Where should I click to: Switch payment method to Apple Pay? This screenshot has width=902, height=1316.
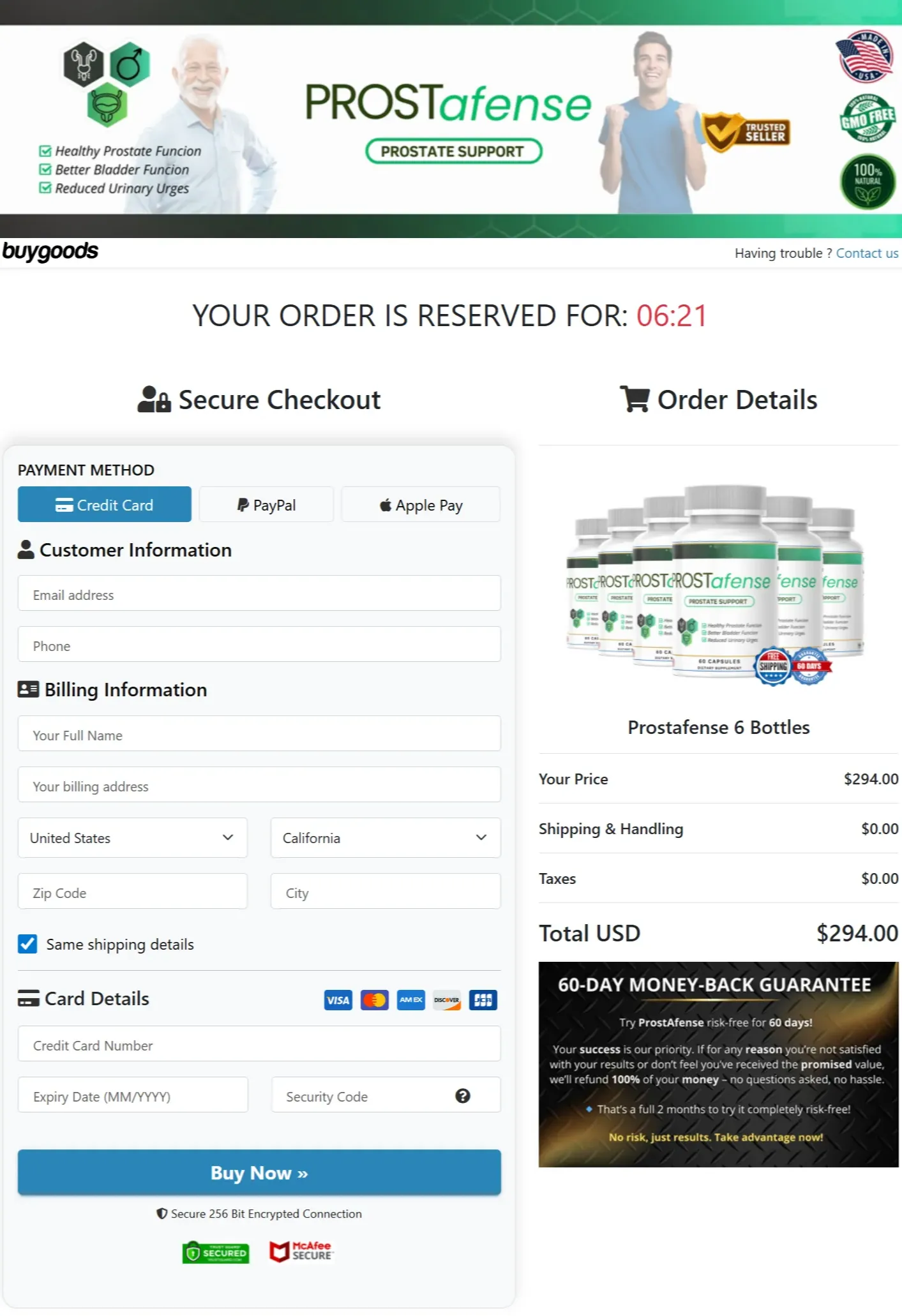click(421, 504)
